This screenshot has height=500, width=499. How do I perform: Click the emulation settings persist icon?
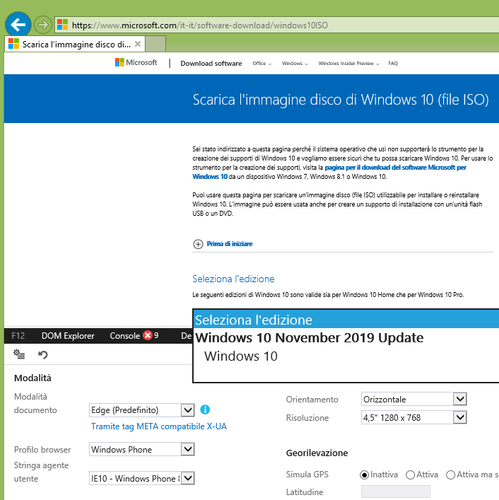pyautogui.click(x=19, y=354)
